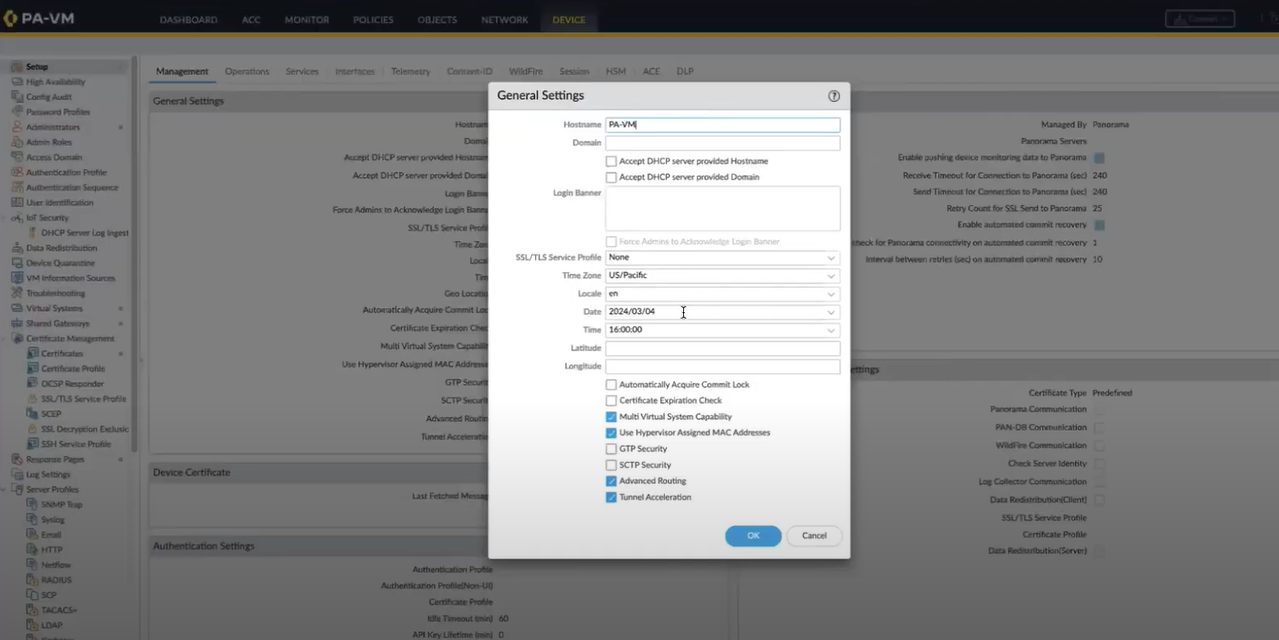Viewport: 1279px width, 640px height.
Task: Open the Time Zone dropdown
Action: click(x=830, y=276)
